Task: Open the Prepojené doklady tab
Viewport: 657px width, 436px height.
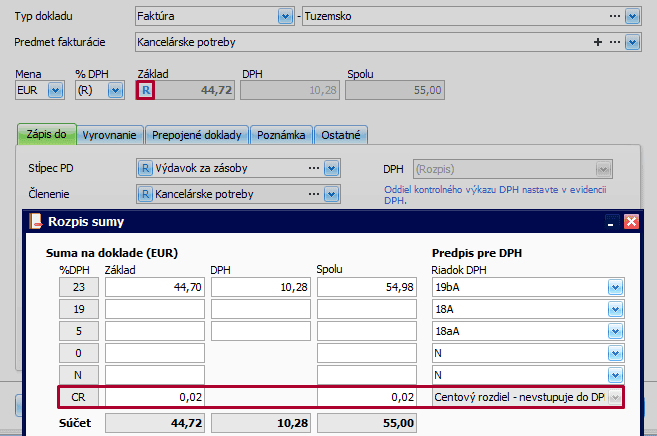Action: 198,135
